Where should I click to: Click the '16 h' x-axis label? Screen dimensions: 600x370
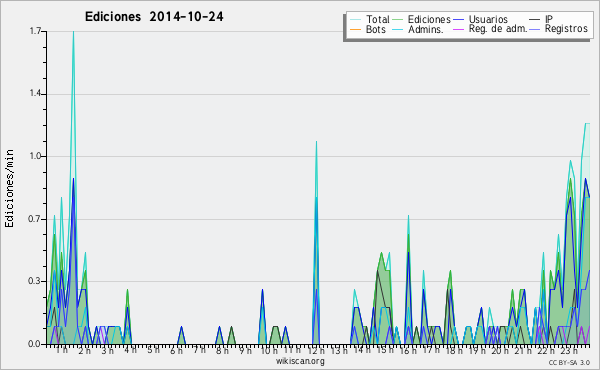(408, 350)
